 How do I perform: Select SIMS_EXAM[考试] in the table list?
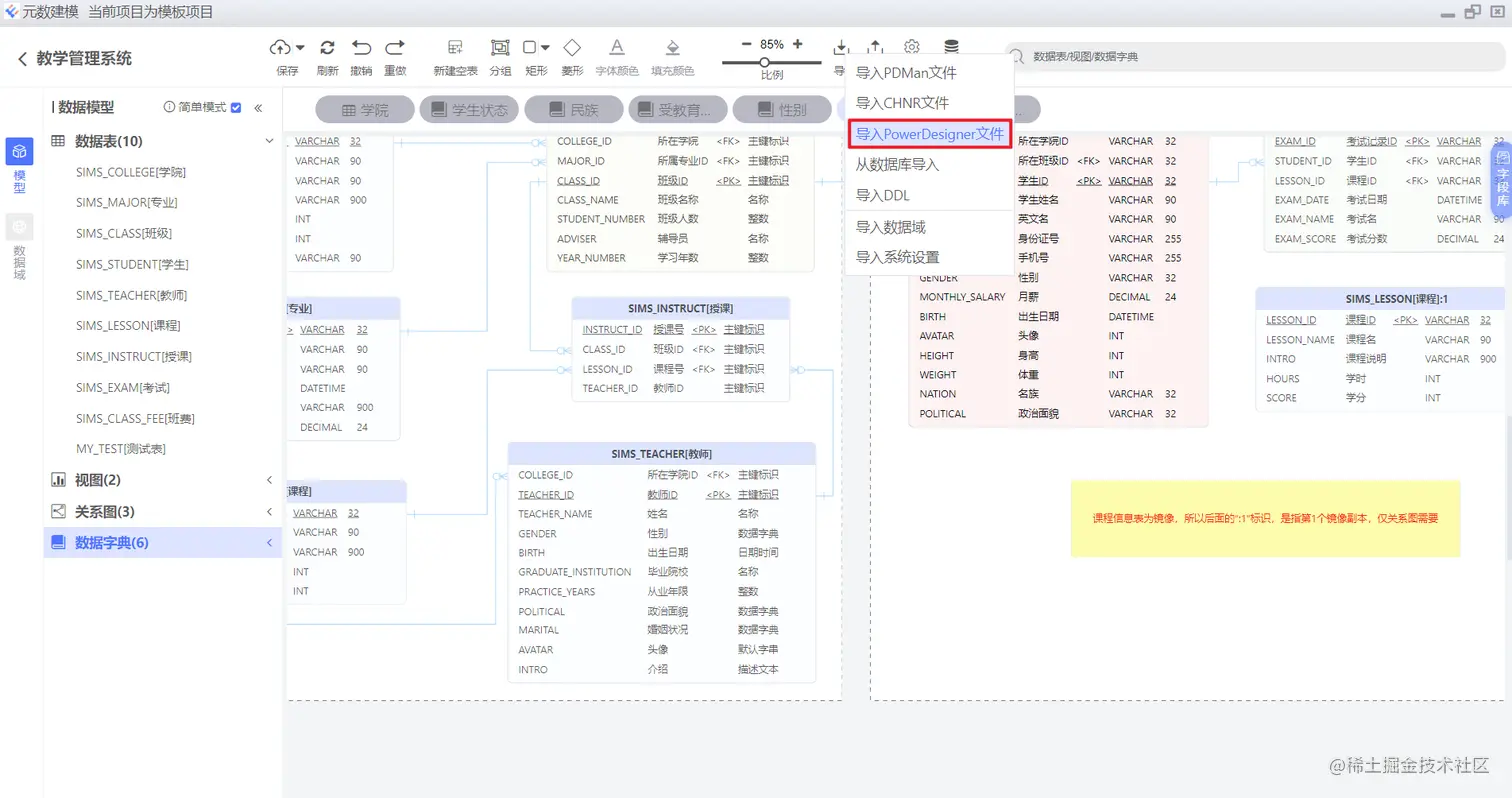click(124, 388)
